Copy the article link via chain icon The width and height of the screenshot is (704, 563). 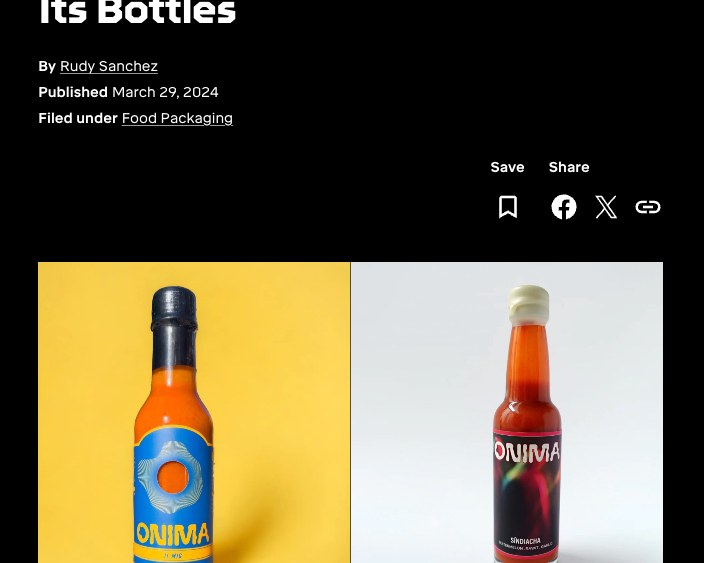648,207
